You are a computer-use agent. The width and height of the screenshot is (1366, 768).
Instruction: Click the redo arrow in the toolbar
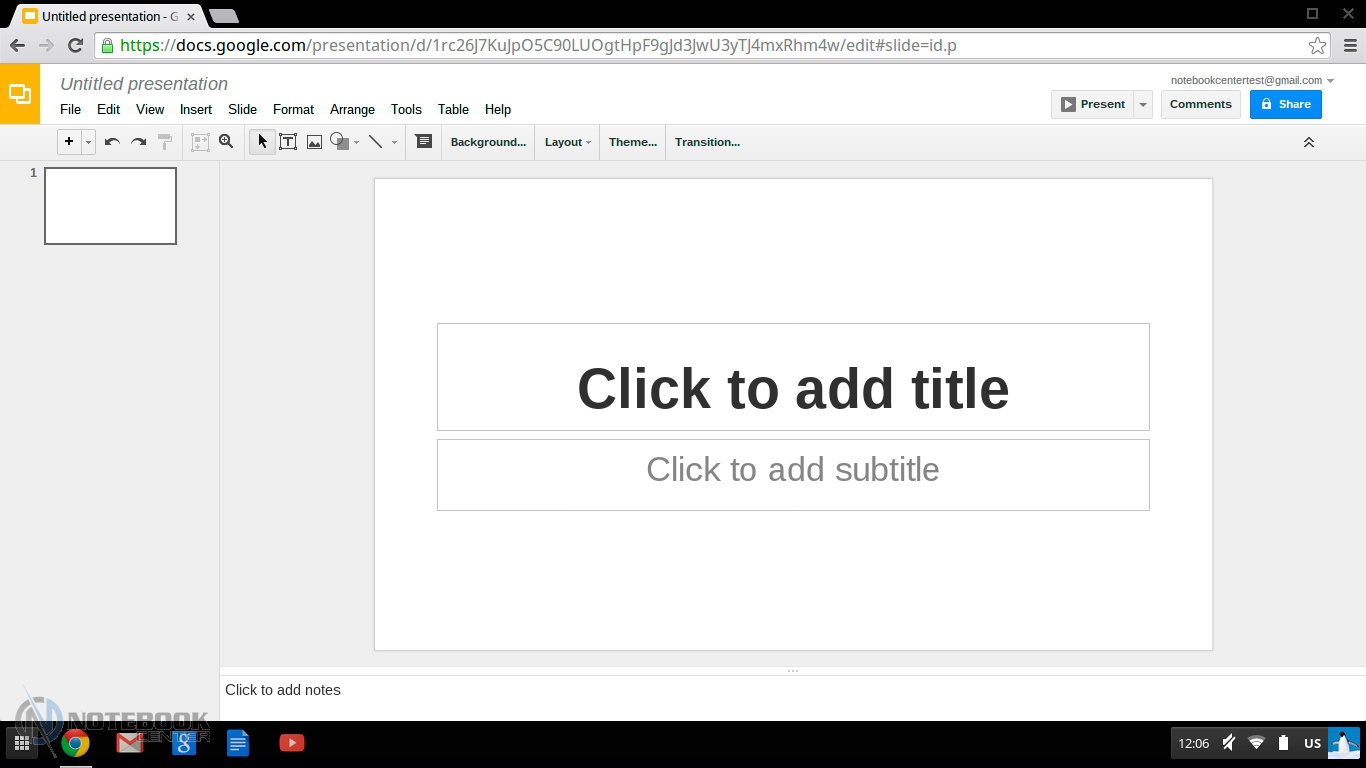139,142
